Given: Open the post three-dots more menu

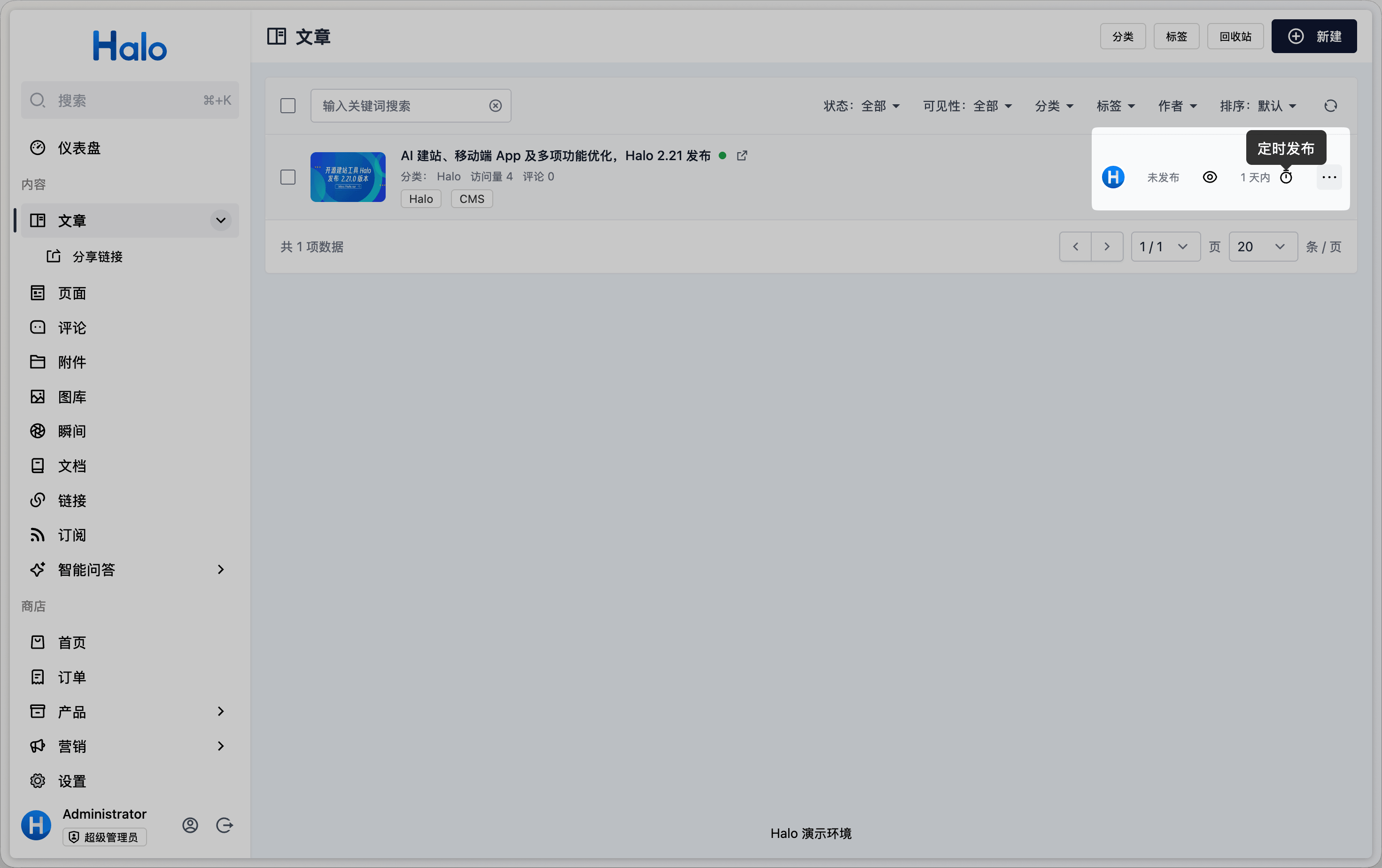Looking at the screenshot, I should (x=1329, y=177).
